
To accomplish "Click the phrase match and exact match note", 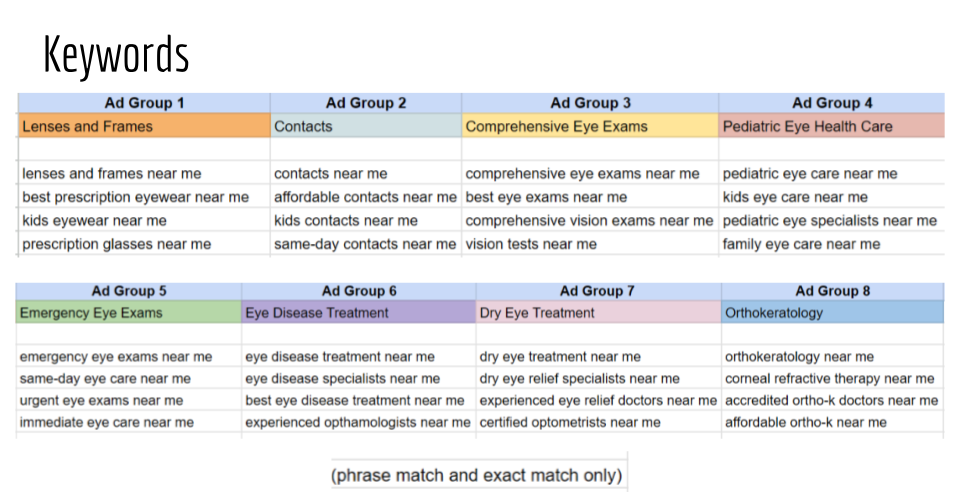I will (x=478, y=475).
